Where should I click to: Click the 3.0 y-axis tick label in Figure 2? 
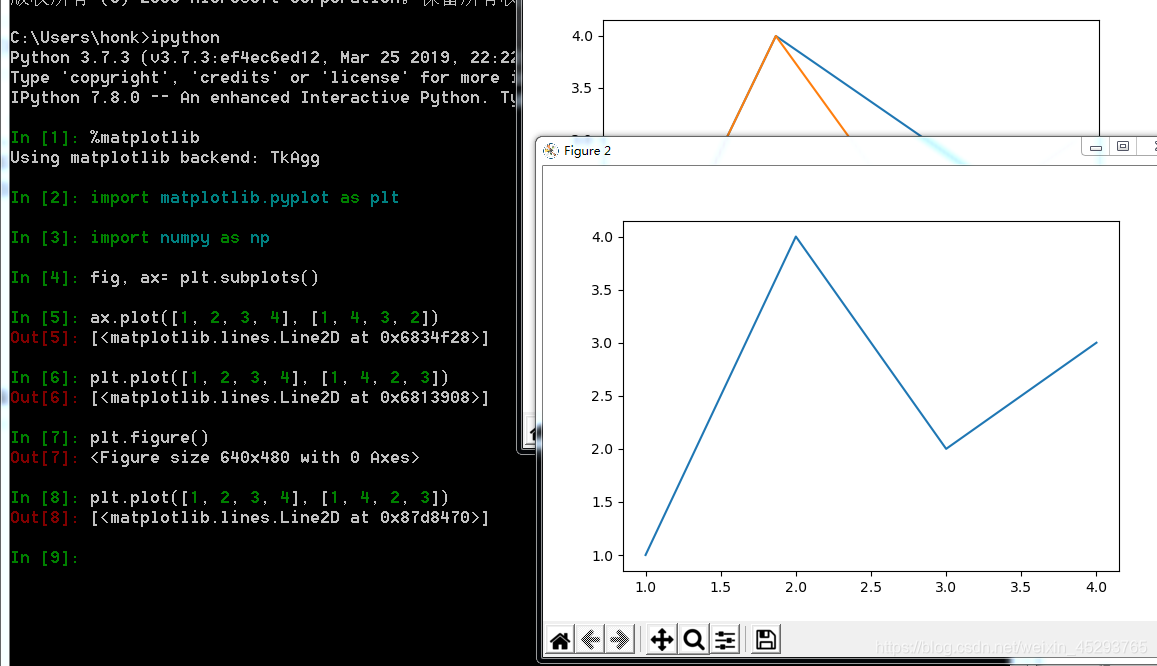pos(602,343)
